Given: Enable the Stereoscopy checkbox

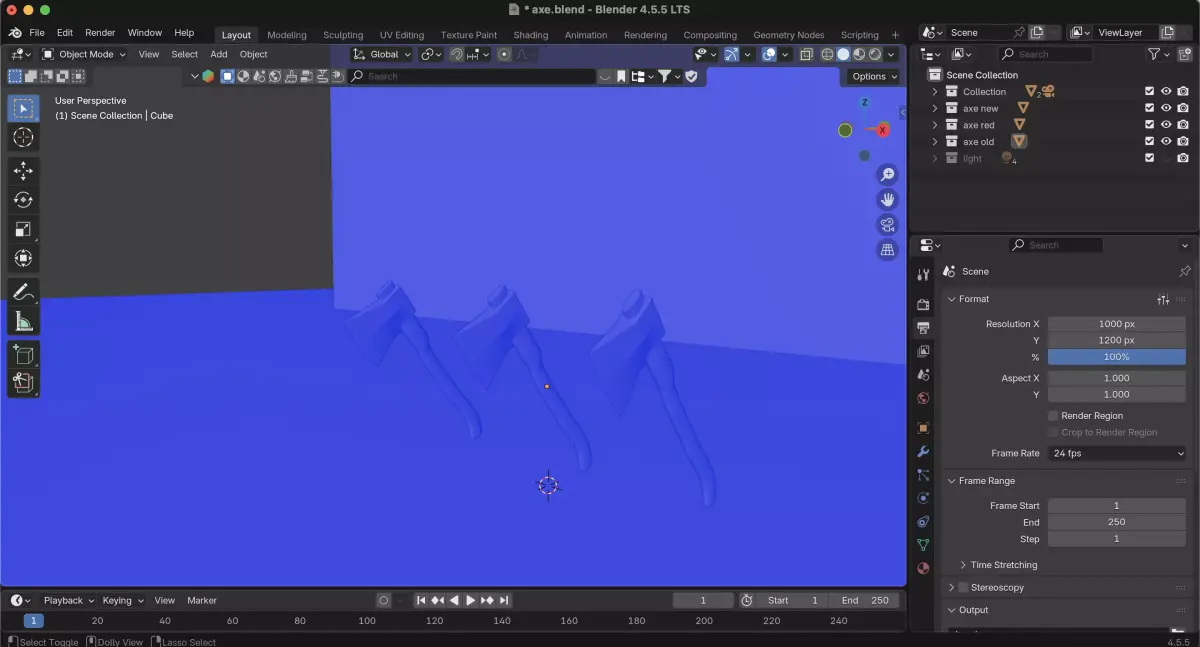Looking at the screenshot, I should [963, 588].
